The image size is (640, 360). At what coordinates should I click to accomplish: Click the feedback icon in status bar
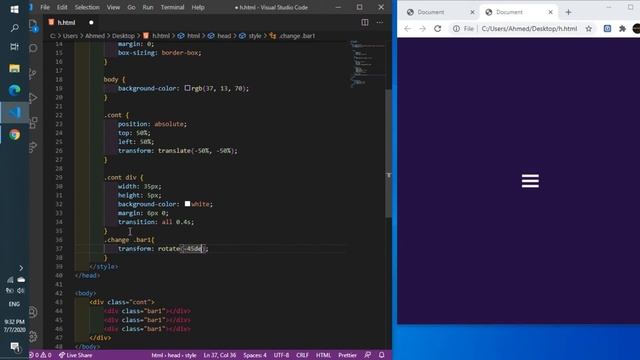(368, 355)
